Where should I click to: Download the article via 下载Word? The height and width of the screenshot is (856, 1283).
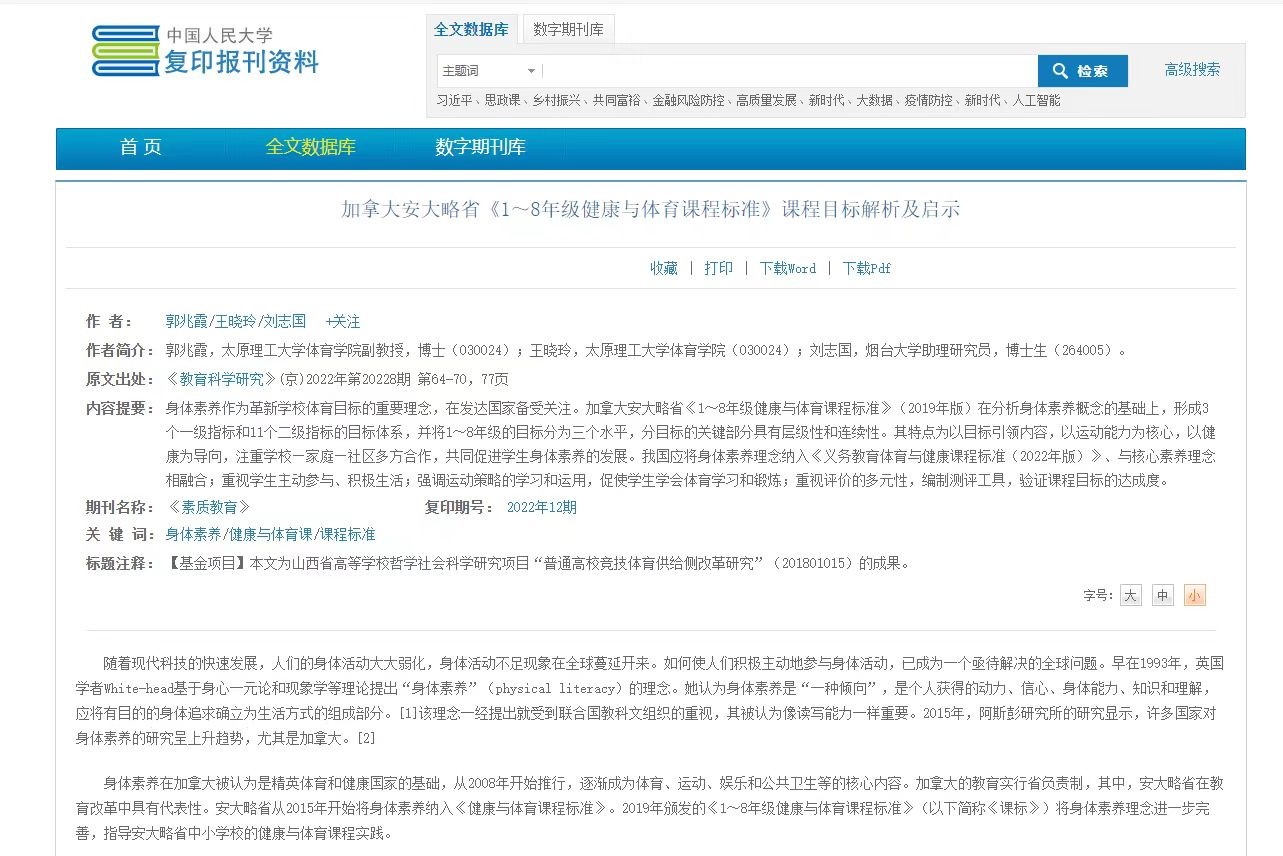tap(787, 268)
